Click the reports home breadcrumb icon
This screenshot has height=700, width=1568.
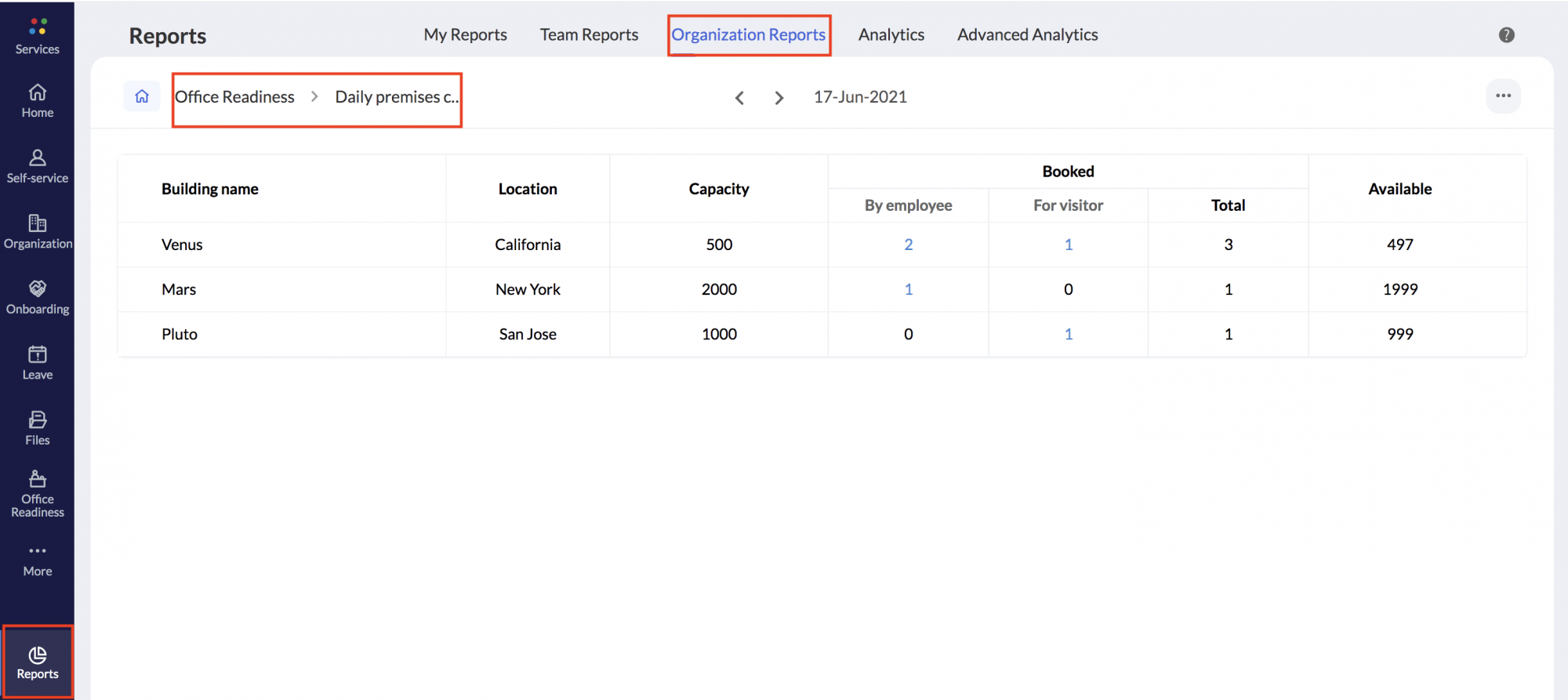click(x=142, y=96)
